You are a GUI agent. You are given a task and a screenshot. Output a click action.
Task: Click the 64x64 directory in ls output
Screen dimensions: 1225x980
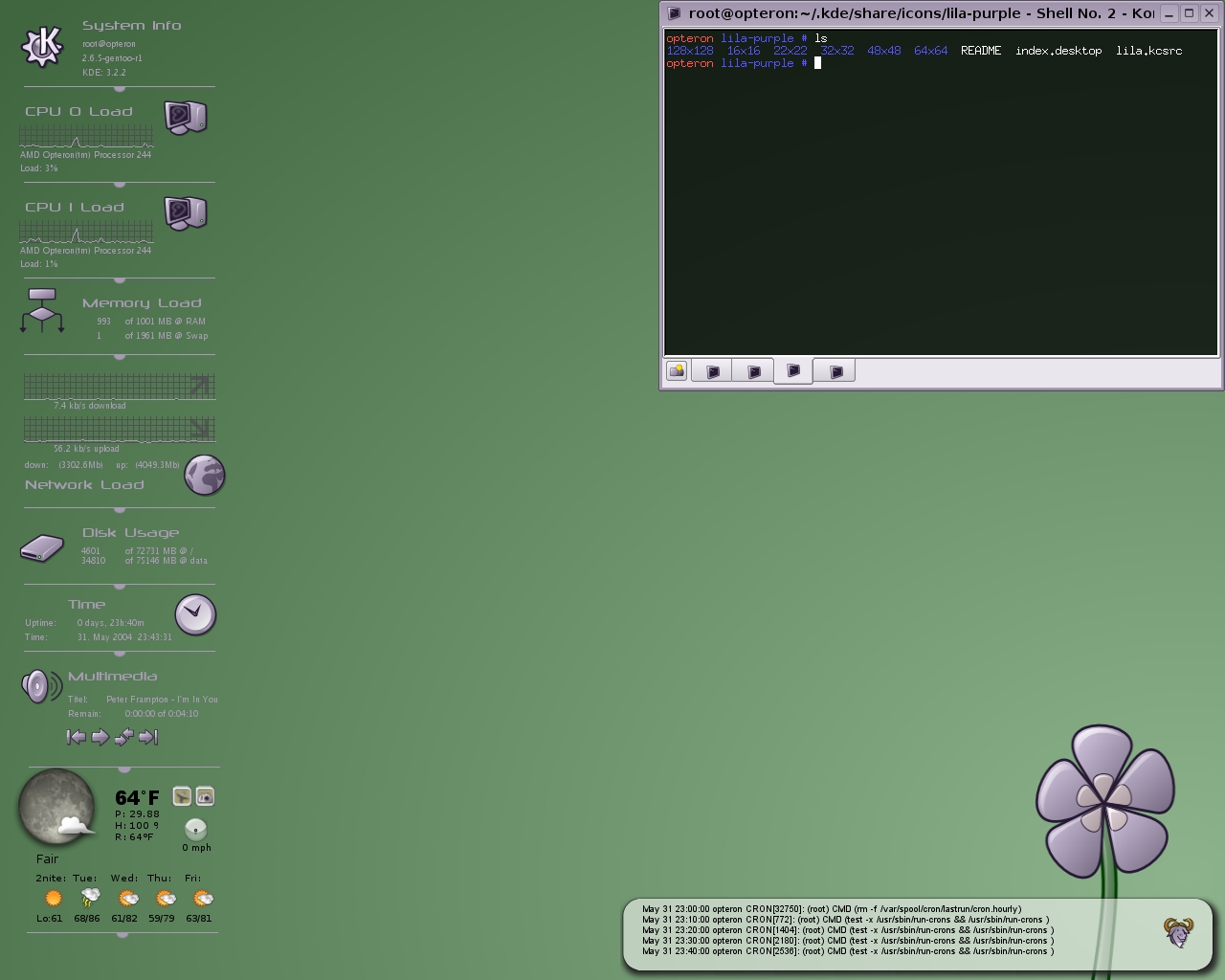[931, 51]
